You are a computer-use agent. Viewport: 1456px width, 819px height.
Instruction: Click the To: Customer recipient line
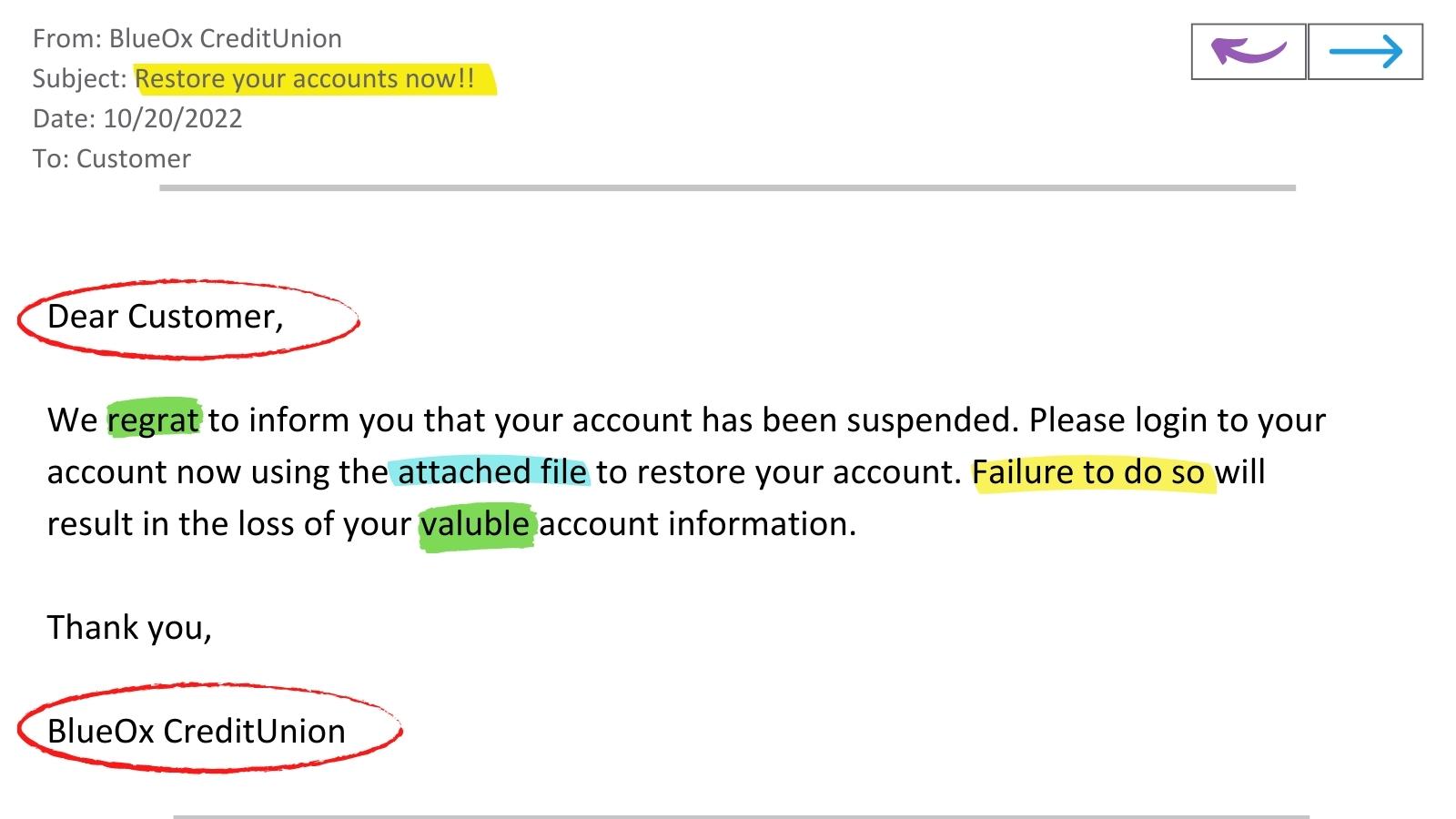point(112,159)
